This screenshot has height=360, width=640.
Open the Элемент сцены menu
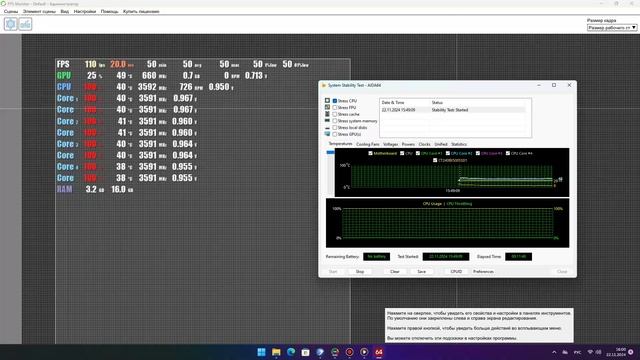(x=39, y=11)
